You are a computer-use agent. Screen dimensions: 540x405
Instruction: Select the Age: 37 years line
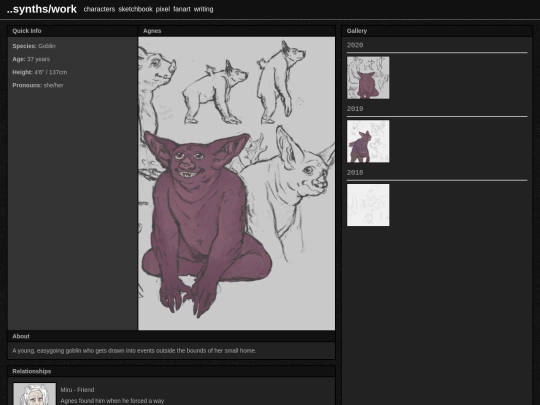[31, 59]
